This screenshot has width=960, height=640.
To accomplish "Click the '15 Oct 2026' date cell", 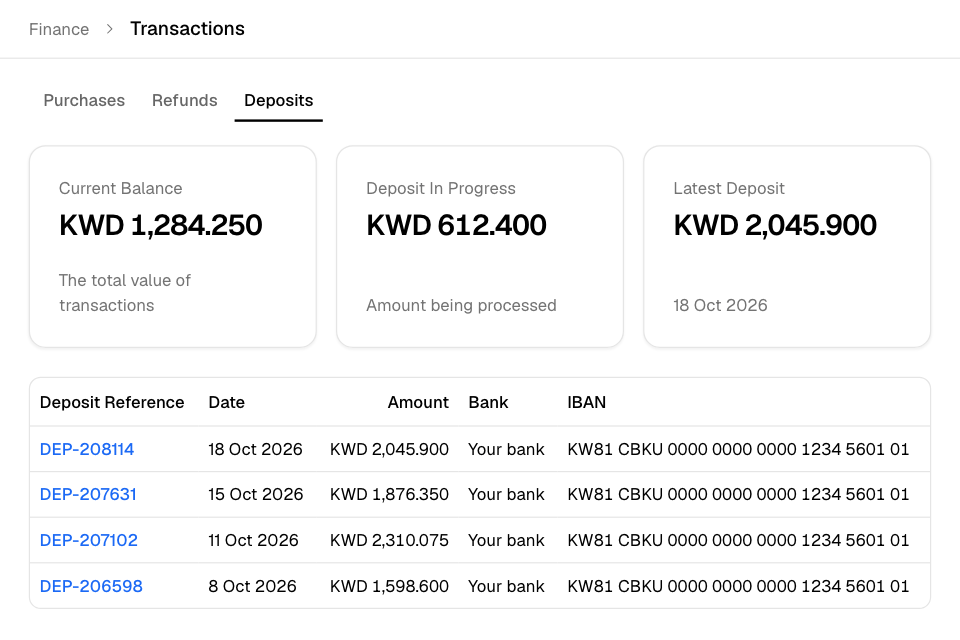I will pyautogui.click(x=256, y=494).
